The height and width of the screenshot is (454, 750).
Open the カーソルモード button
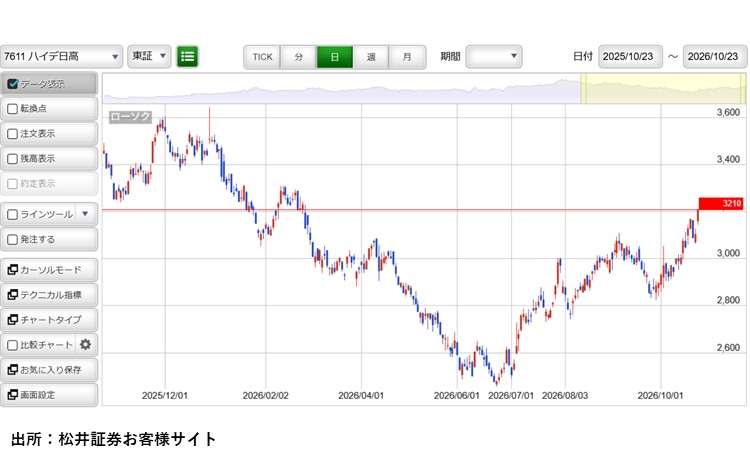click(49, 270)
